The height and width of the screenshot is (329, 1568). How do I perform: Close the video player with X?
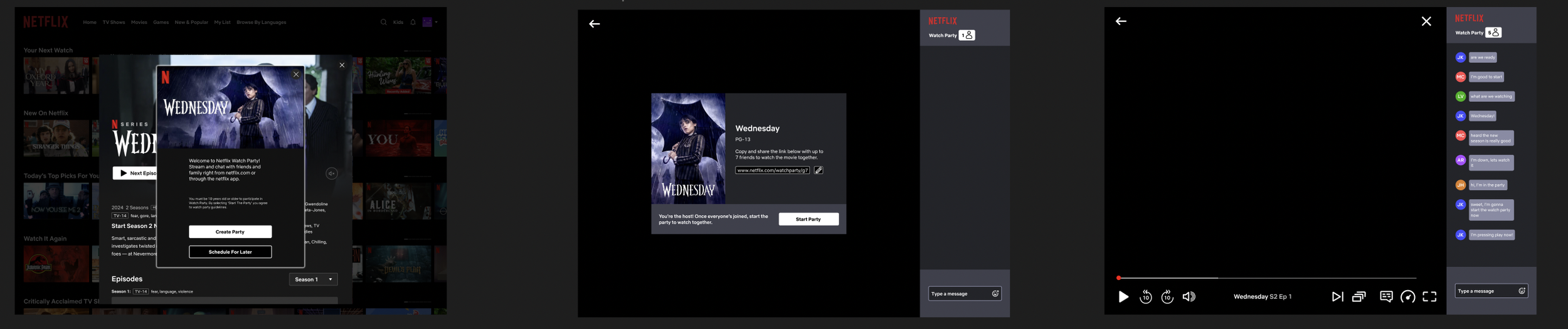tap(1426, 21)
